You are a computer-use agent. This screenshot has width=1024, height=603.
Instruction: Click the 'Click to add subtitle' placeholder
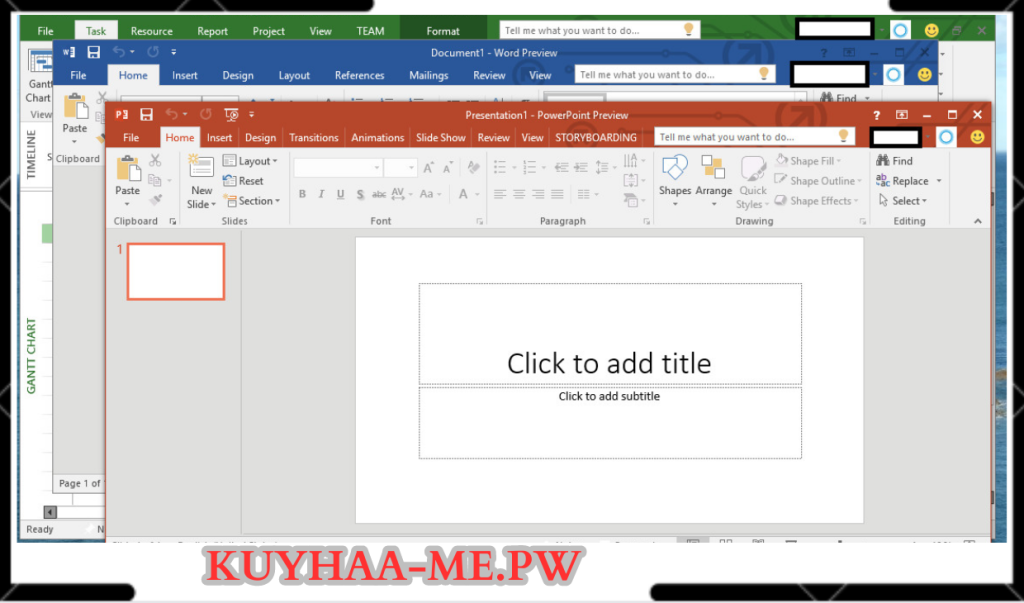pos(609,423)
